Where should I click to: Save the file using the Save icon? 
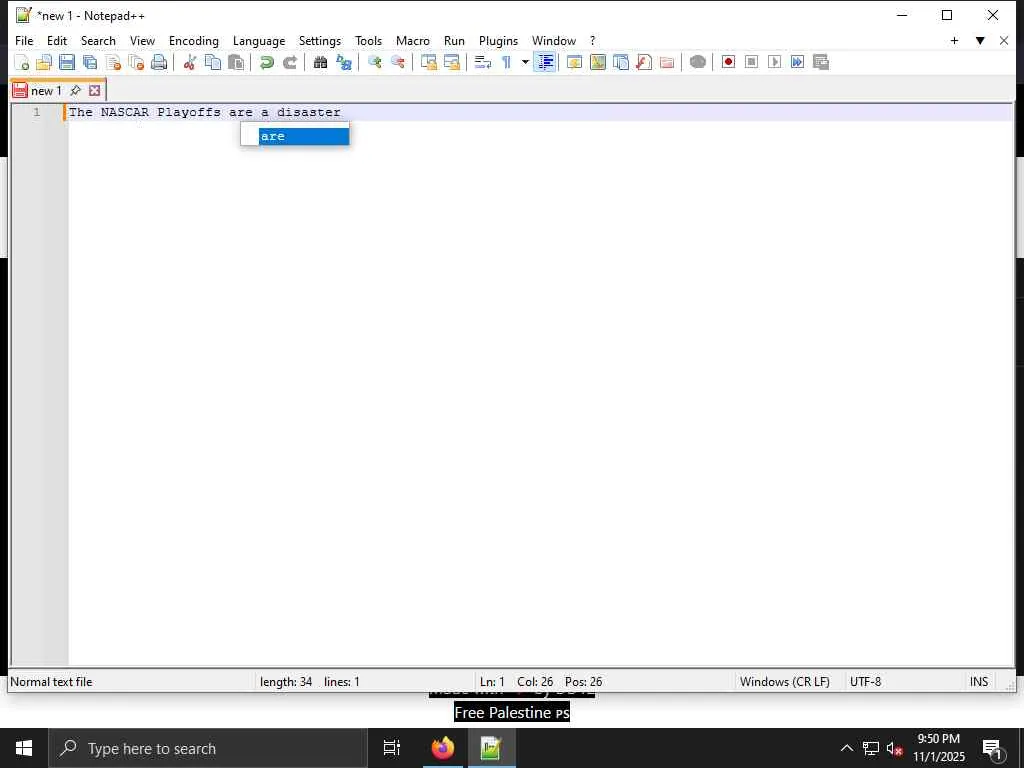(x=67, y=62)
